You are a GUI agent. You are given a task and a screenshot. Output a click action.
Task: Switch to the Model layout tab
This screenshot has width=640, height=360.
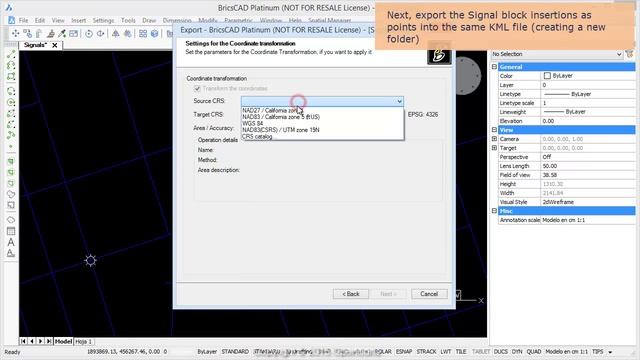point(63,341)
